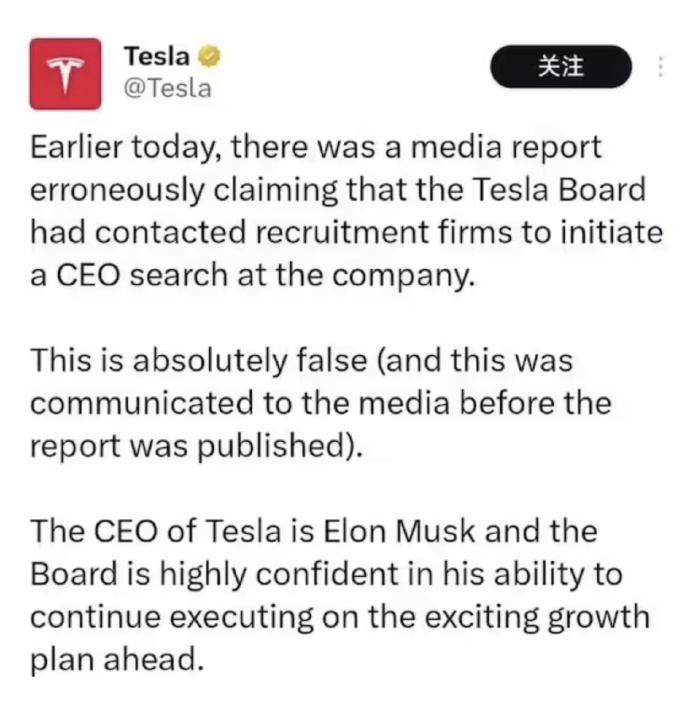Click the phrase 'exciting growth'

tap(537, 618)
